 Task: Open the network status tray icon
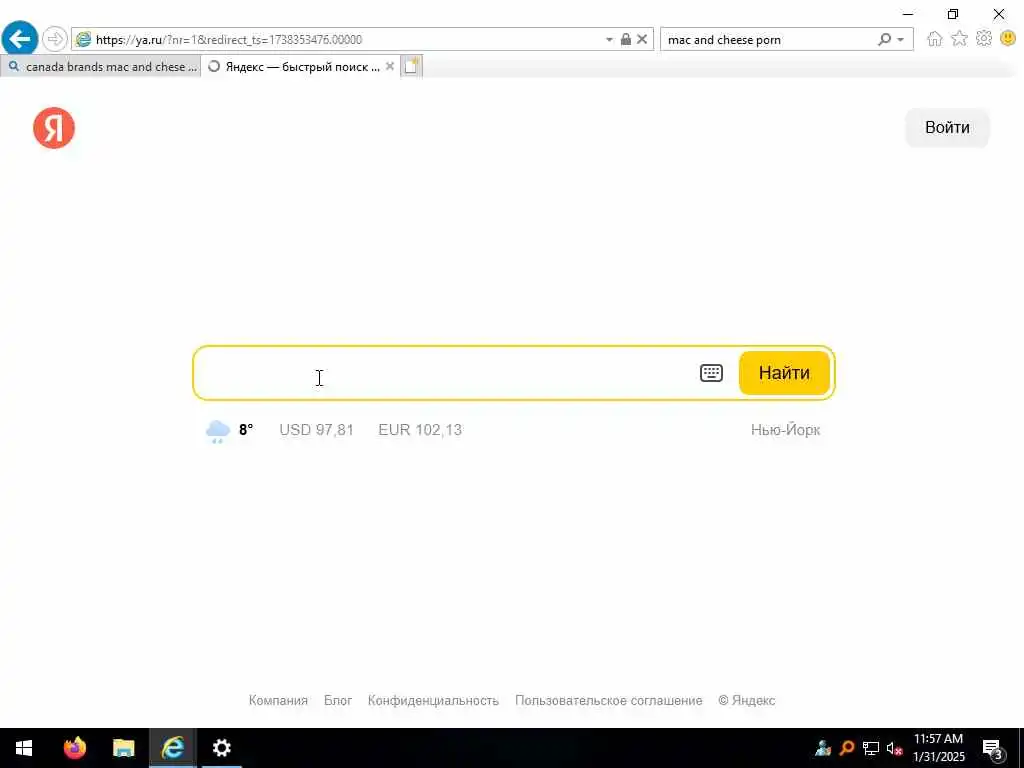coord(871,748)
